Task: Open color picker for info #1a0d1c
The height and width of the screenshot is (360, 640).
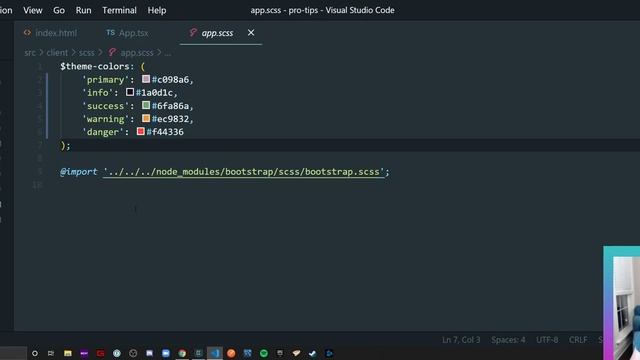Action: (x=130, y=92)
